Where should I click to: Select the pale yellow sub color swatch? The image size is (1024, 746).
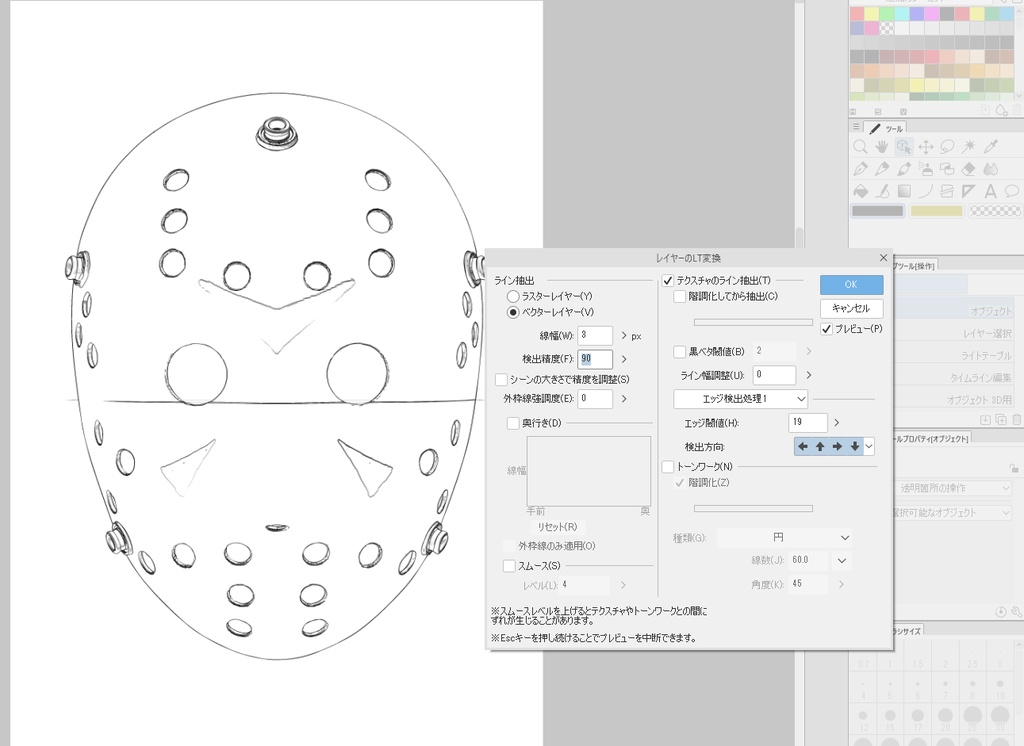click(x=936, y=210)
